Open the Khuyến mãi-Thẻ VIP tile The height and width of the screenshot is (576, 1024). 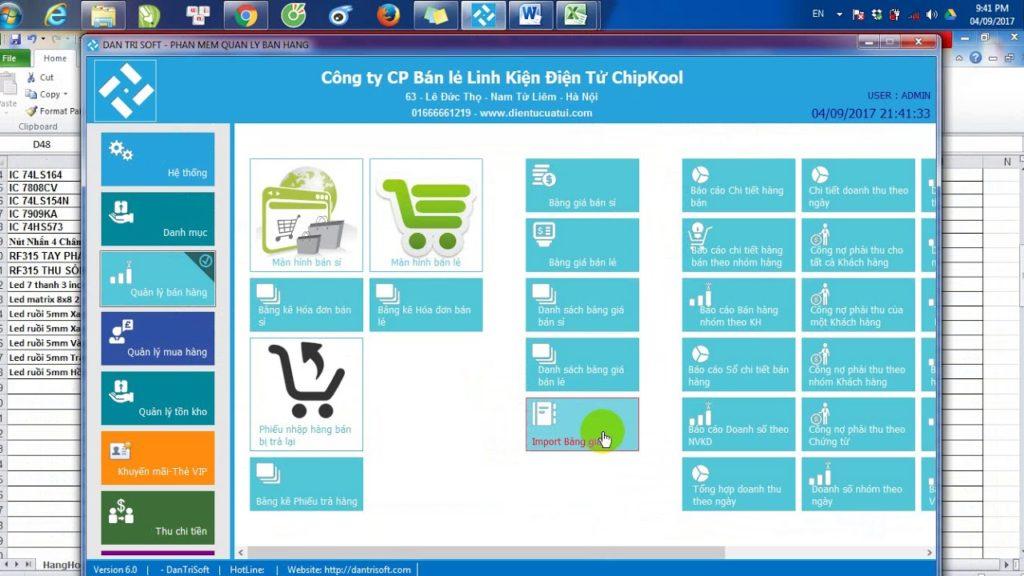pyautogui.click(x=157, y=458)
